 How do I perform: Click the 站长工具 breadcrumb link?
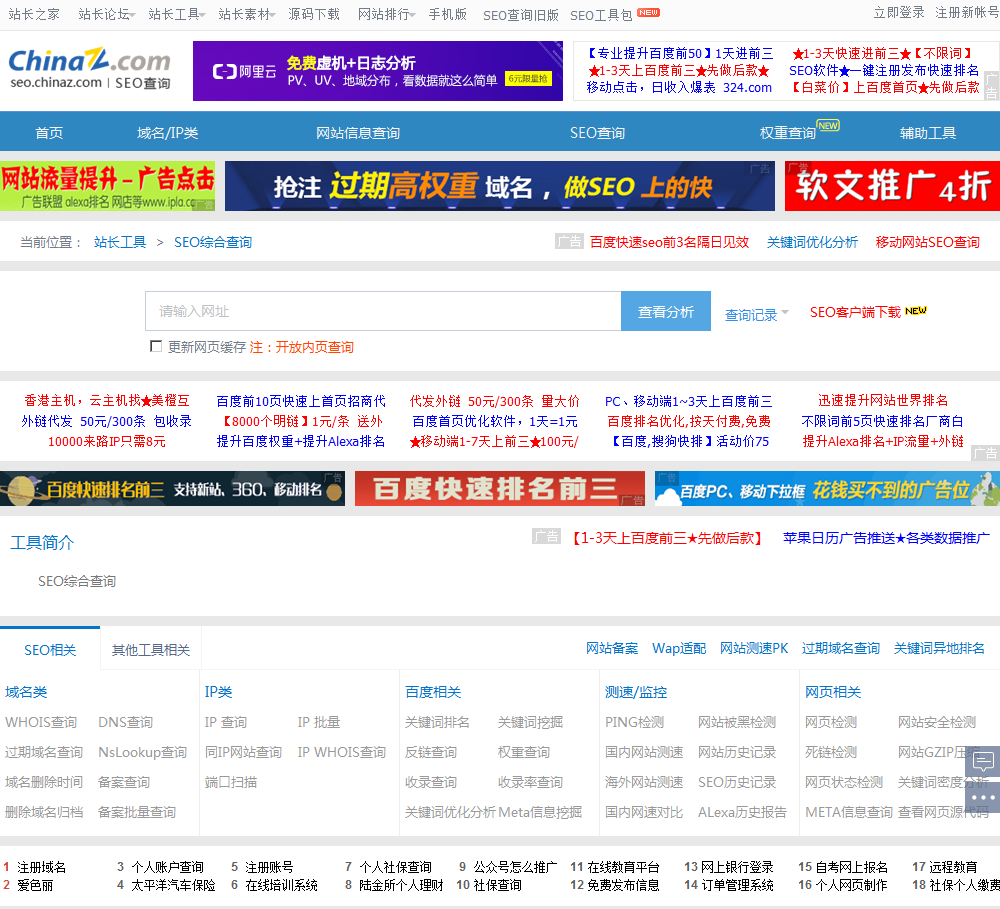120,242
